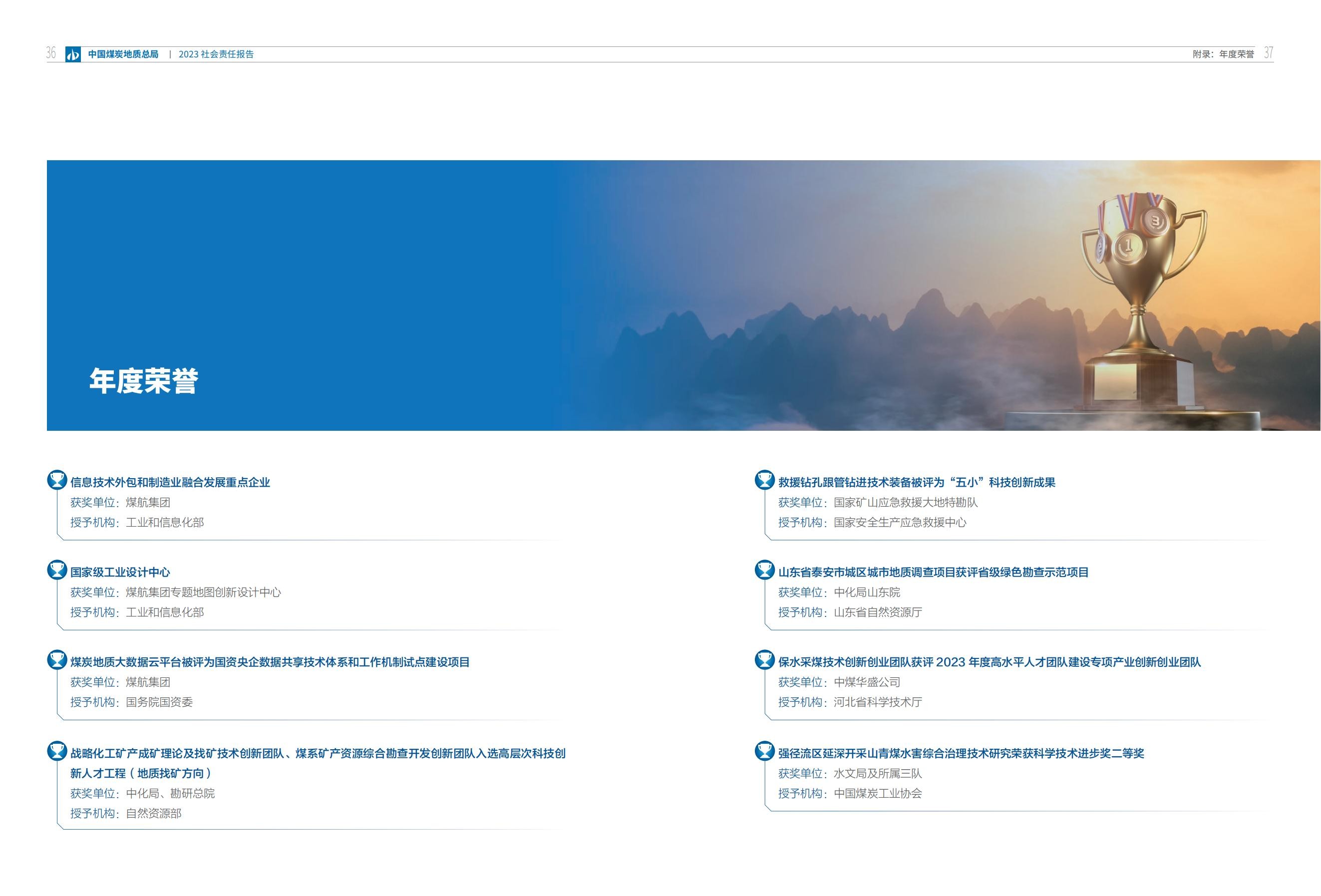Screen dimensions: 1321x896
Task: Click 附录：年度荣誉 in the top header
Action: pyautogui.click(x=1223, y=54)
